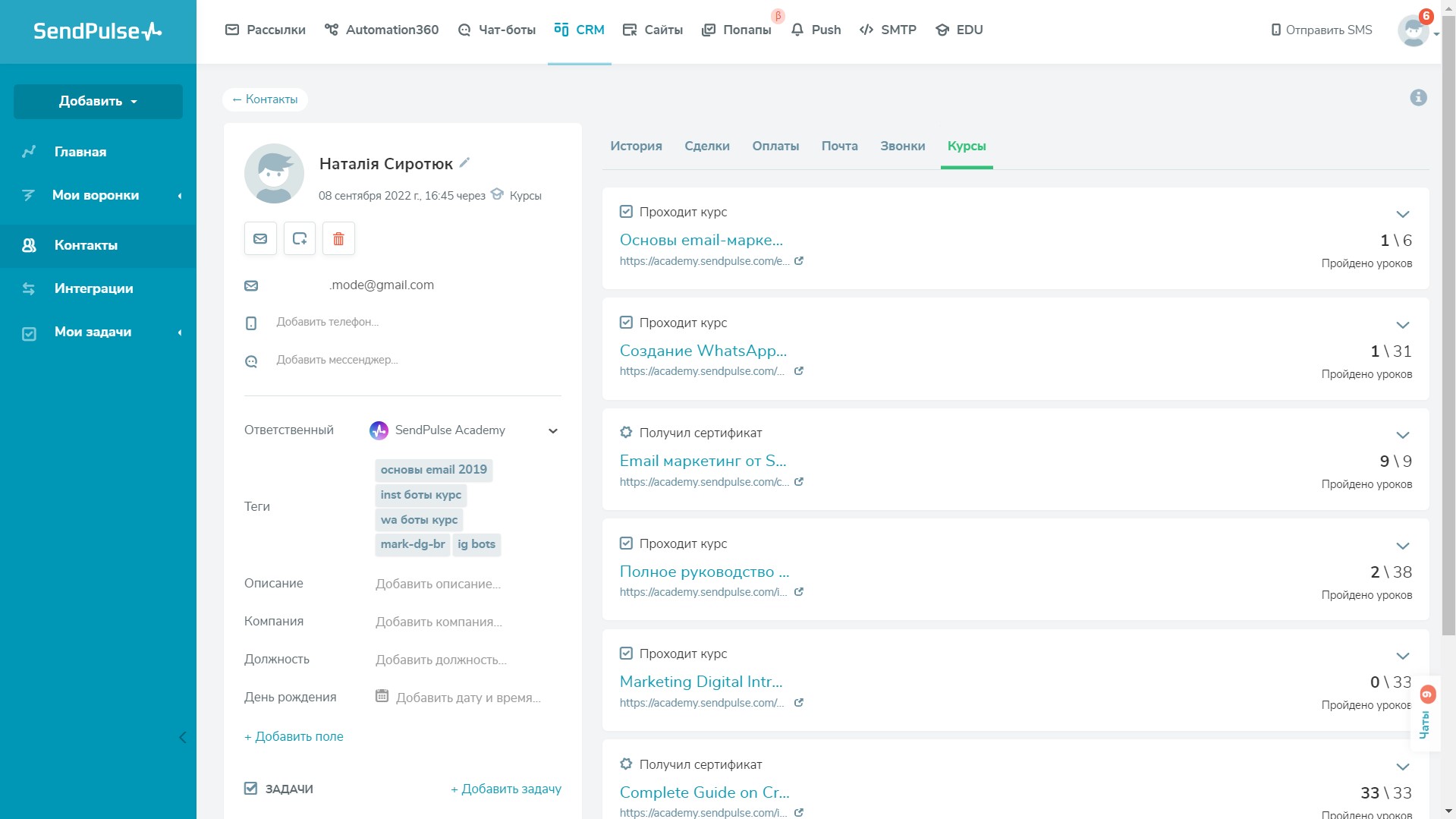This screenshot has height=819, width=1456.
Task: Switch to the Сделки tab
Action: click(707, 146)
